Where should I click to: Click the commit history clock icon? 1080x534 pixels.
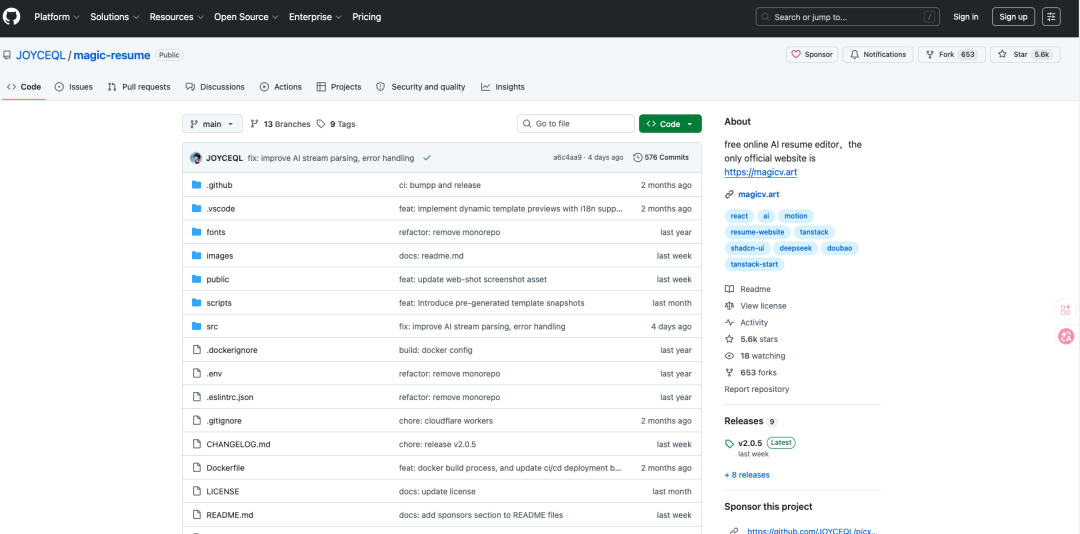[637, 158]
